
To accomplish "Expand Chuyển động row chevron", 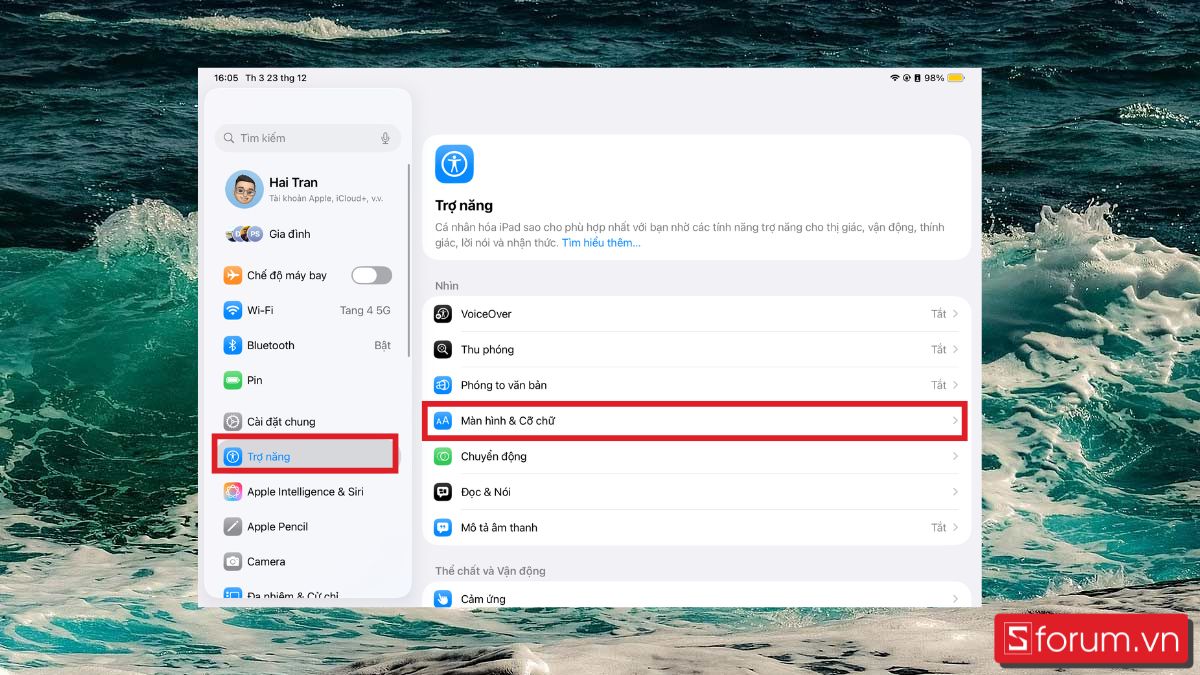I will pos(955,456).
